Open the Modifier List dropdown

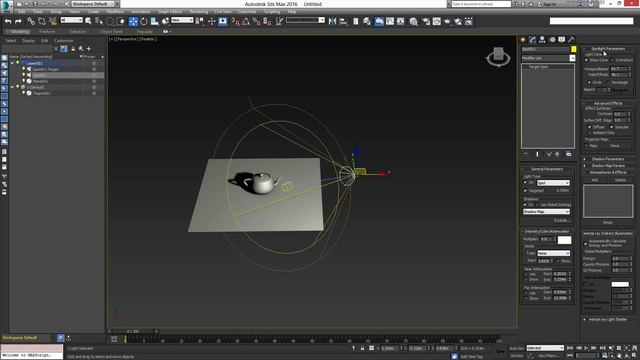(548, 58)
